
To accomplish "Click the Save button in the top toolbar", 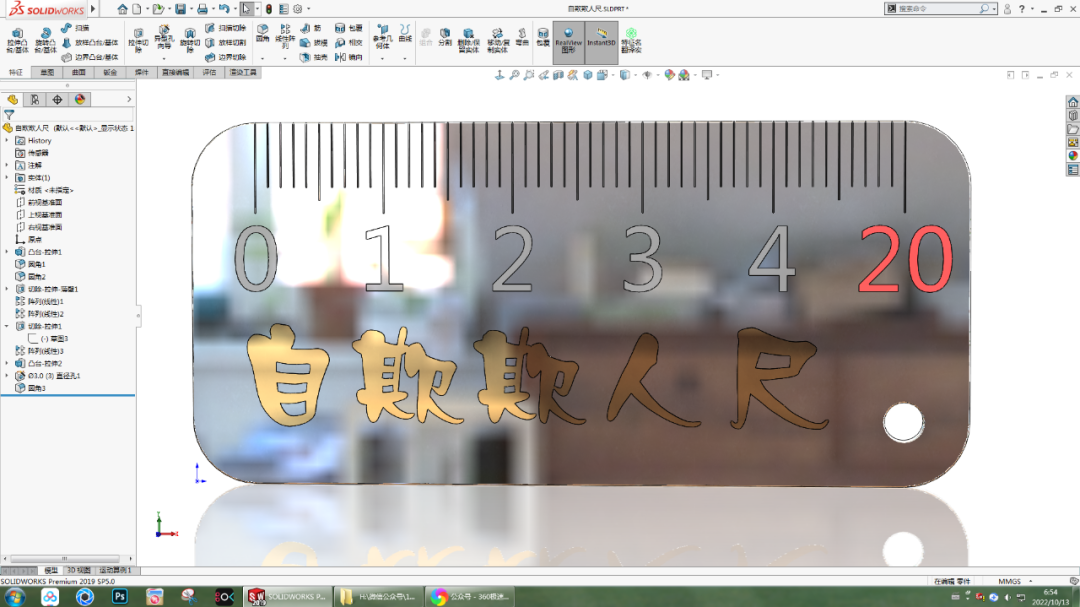I will pos(182,10).
